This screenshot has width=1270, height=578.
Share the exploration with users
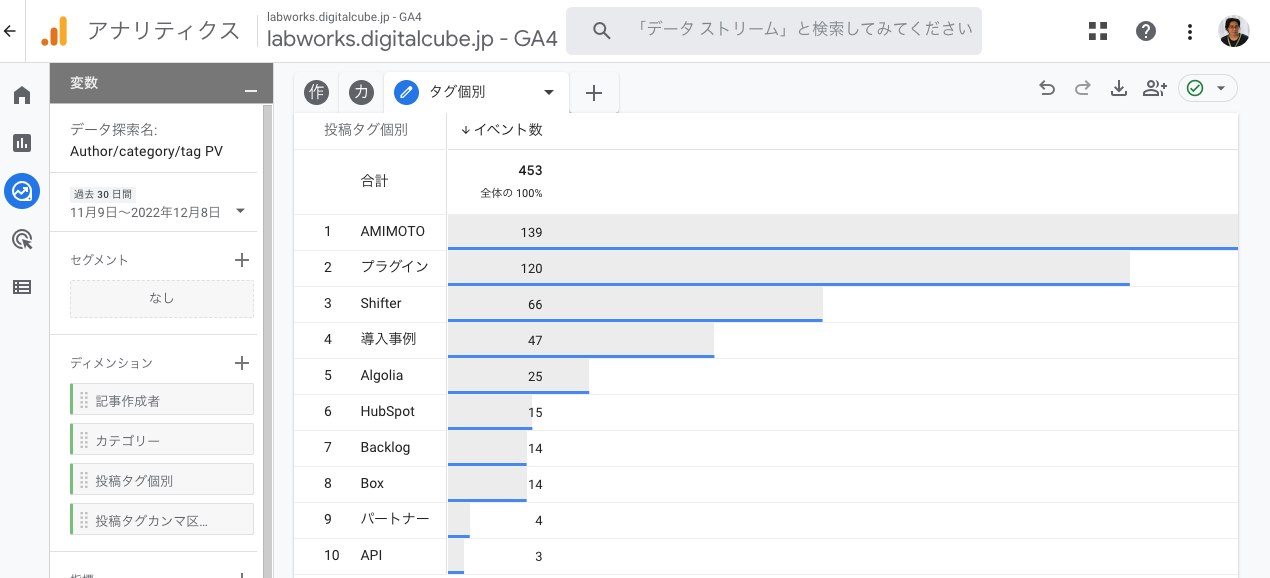1155,88
